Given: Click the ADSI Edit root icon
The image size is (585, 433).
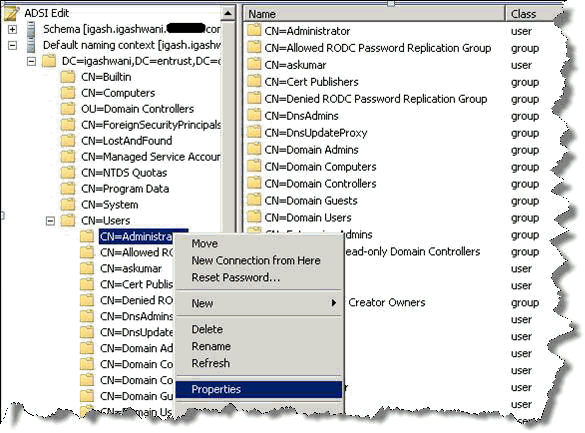Looking at the screenshot, I should [10, 13].
